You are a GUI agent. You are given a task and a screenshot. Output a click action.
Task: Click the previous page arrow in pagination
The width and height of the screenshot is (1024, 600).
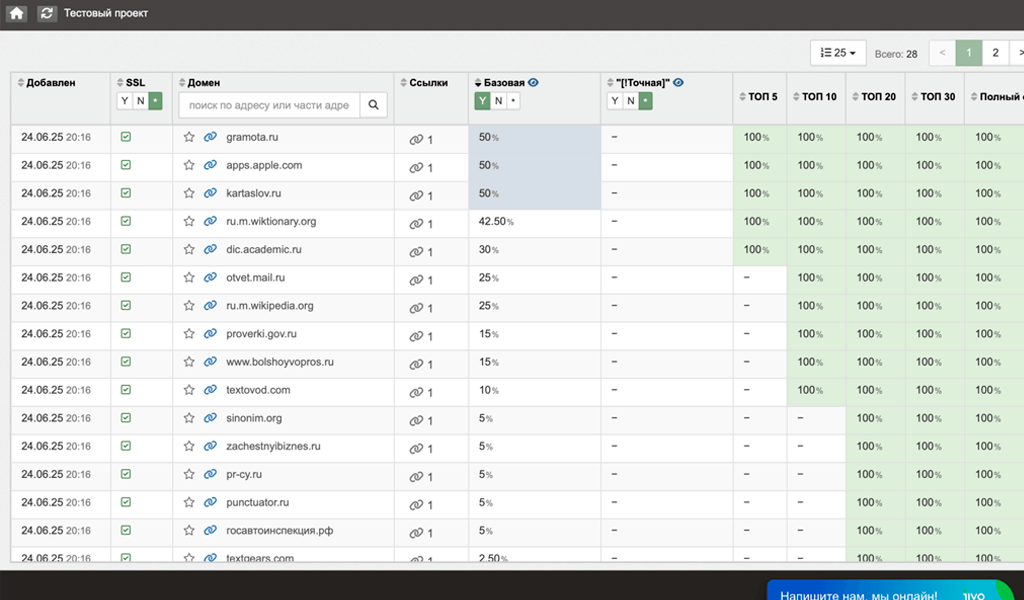coord(942,53)
